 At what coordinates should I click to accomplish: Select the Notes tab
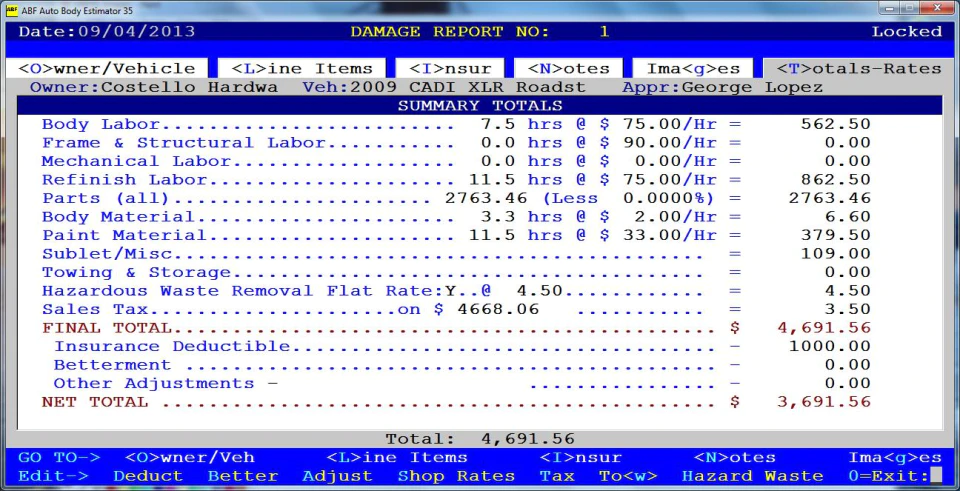[x=567, y=68]
